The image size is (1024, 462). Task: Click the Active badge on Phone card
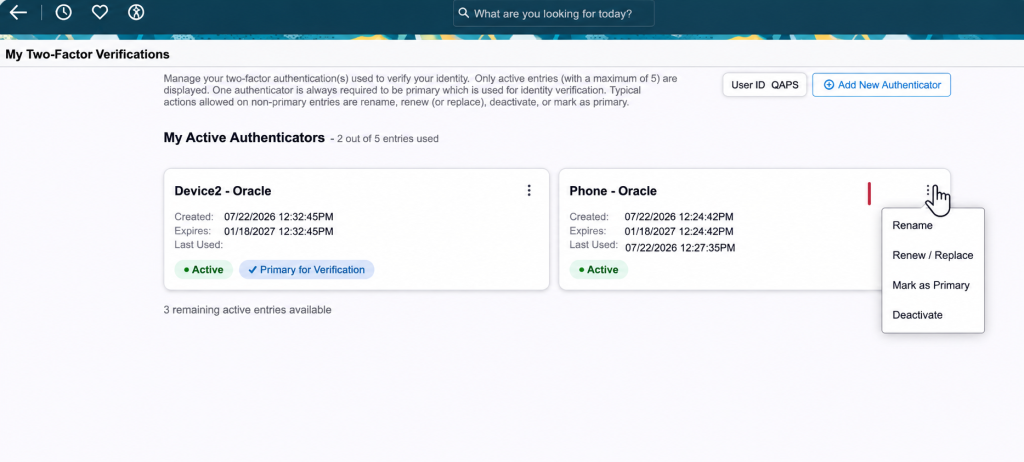[x=599, y=269]
